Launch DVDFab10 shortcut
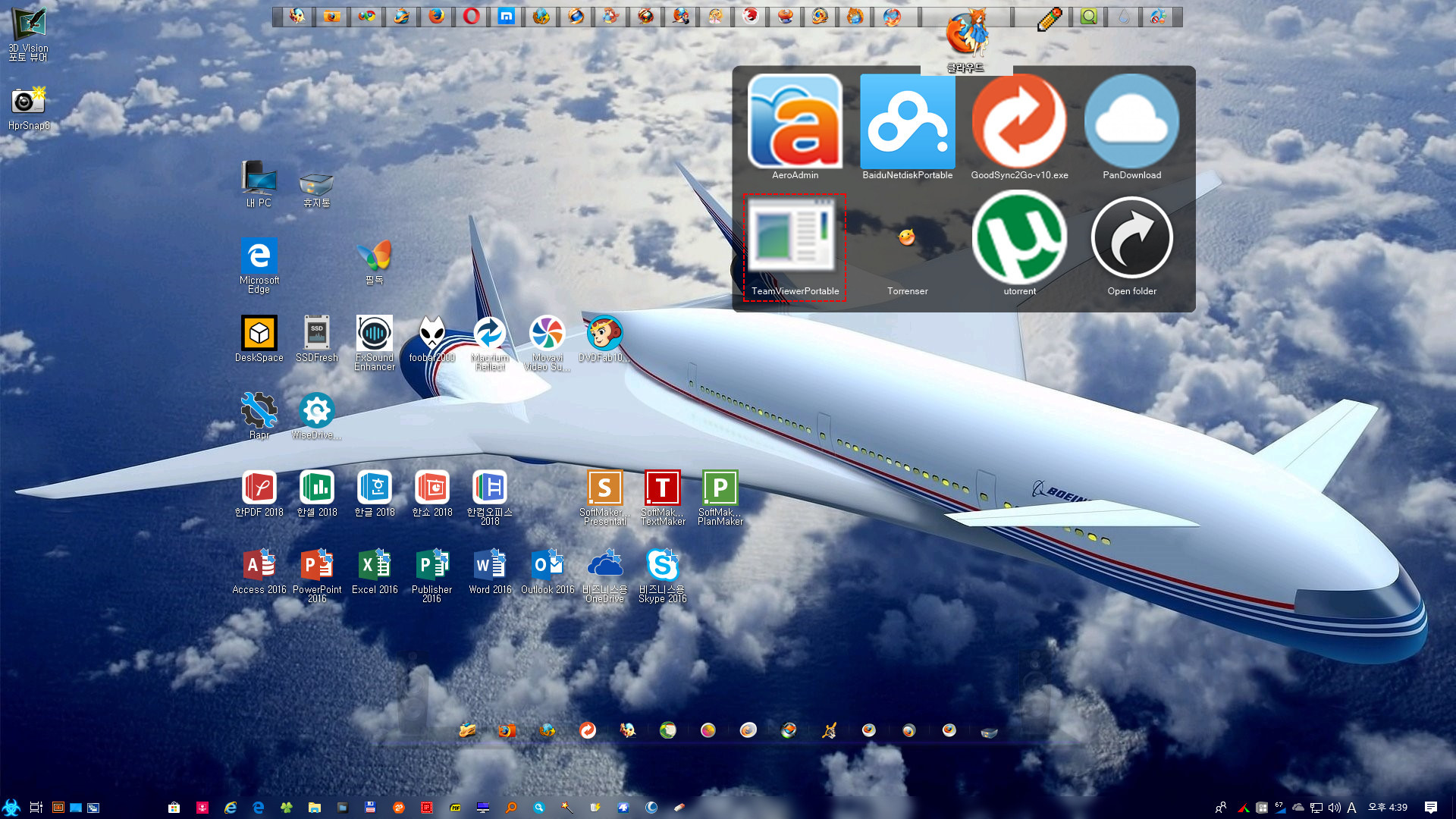The height and width of the screenshot is (819, 1456). point(604,339)
